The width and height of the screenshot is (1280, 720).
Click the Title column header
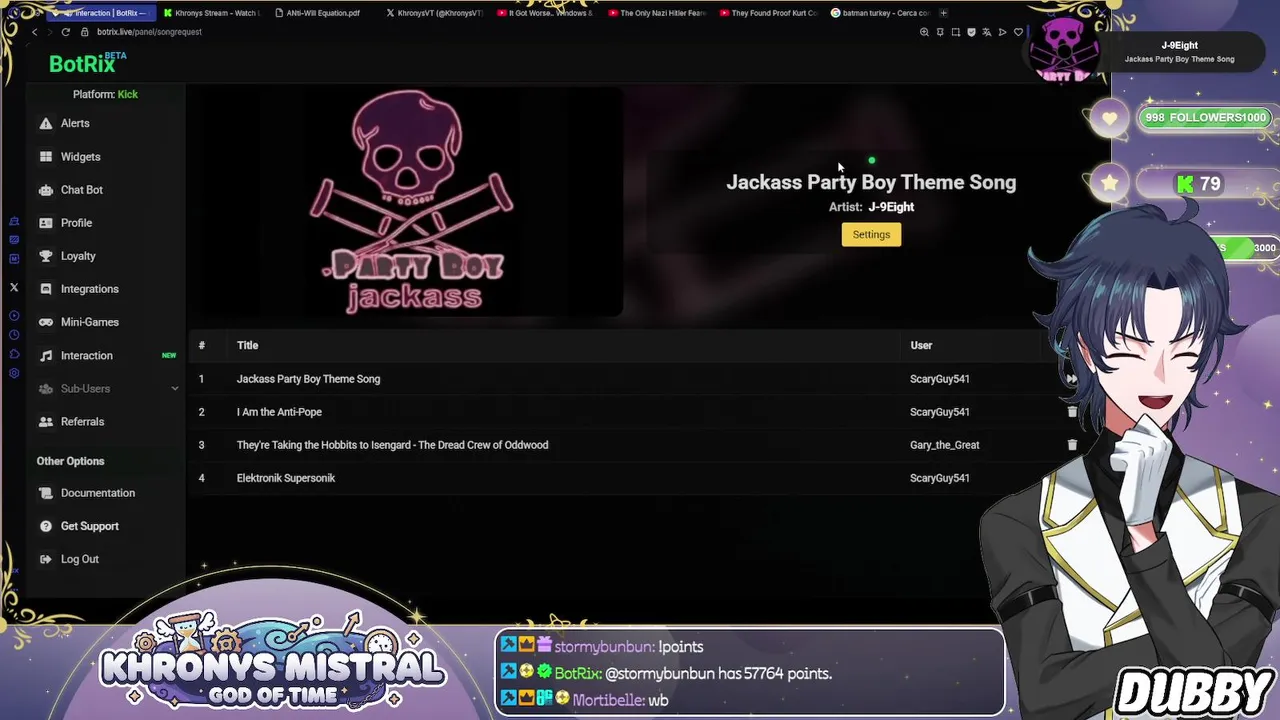[247, 346]
